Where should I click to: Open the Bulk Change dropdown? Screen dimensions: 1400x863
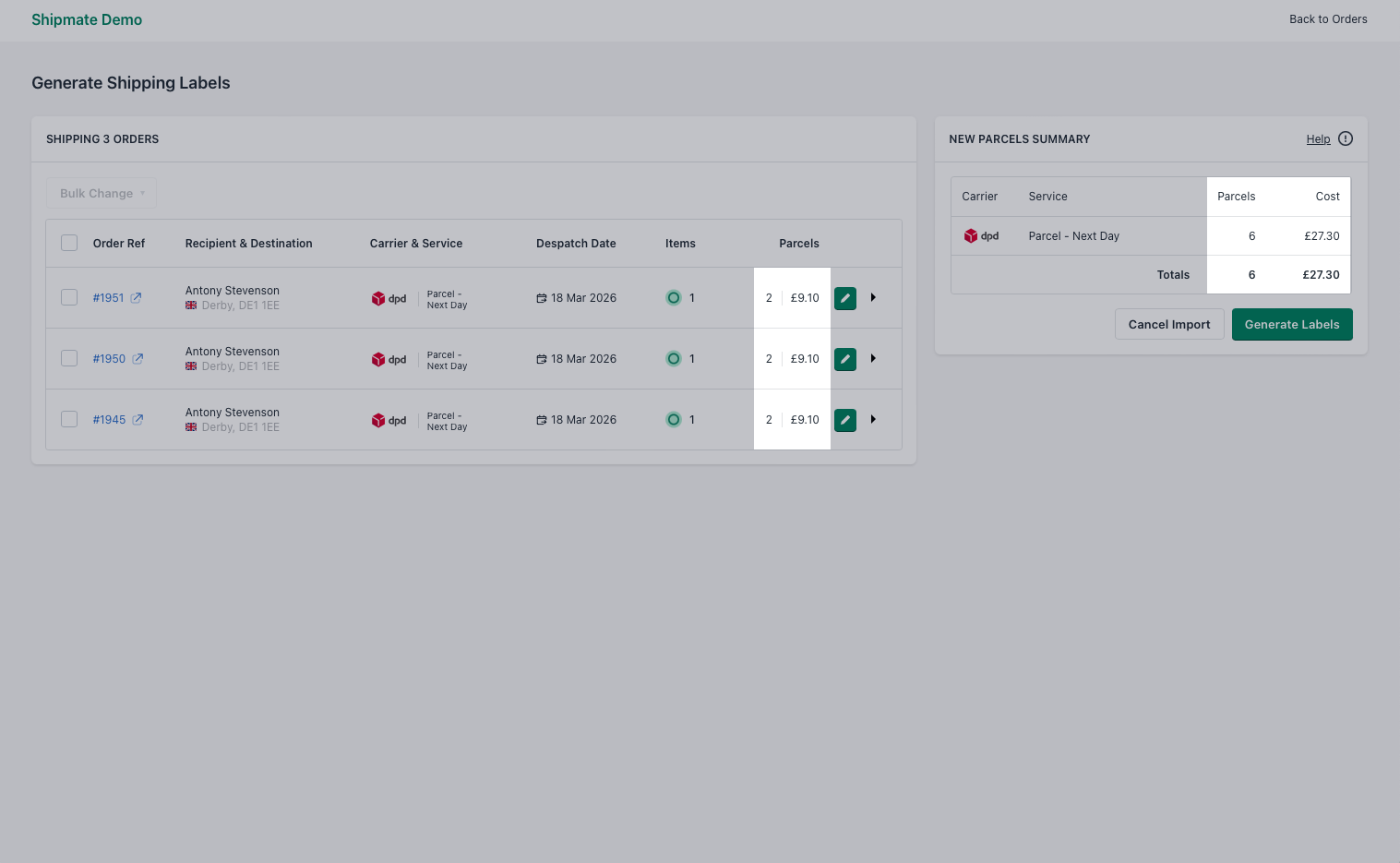(x=101, y=193)
